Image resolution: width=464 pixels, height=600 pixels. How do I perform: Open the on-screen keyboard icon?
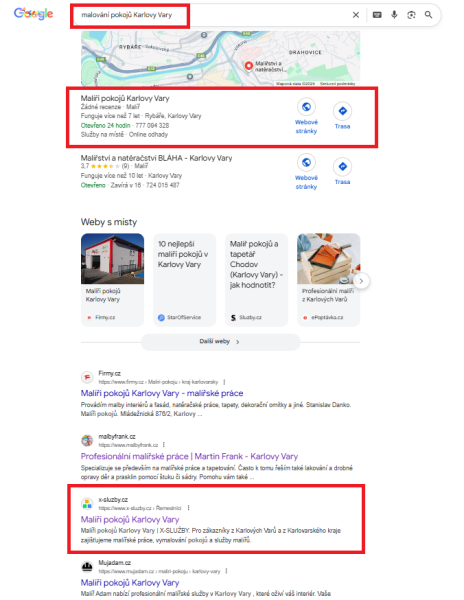377,15
